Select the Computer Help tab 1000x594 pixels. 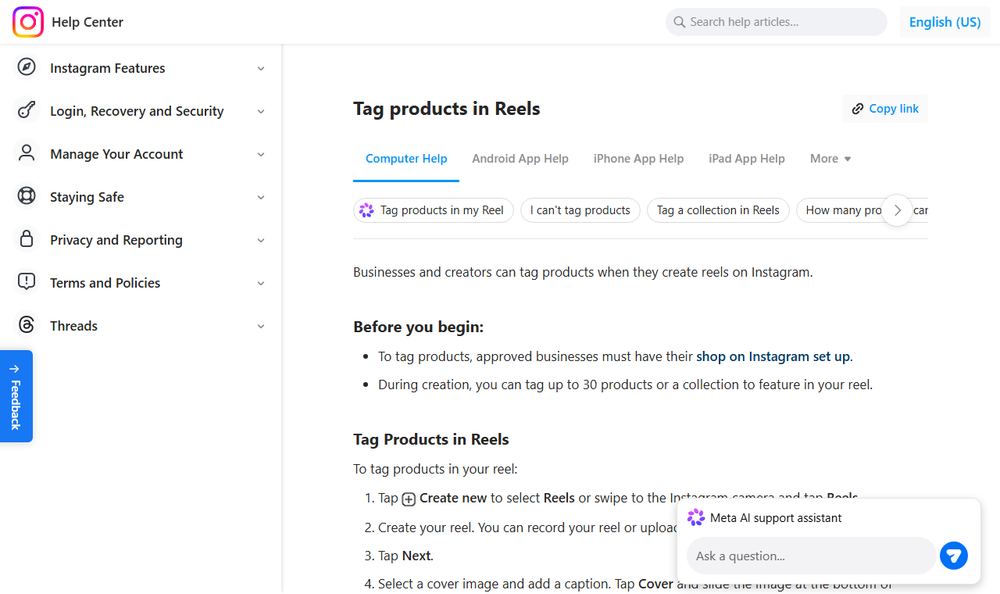406,159
